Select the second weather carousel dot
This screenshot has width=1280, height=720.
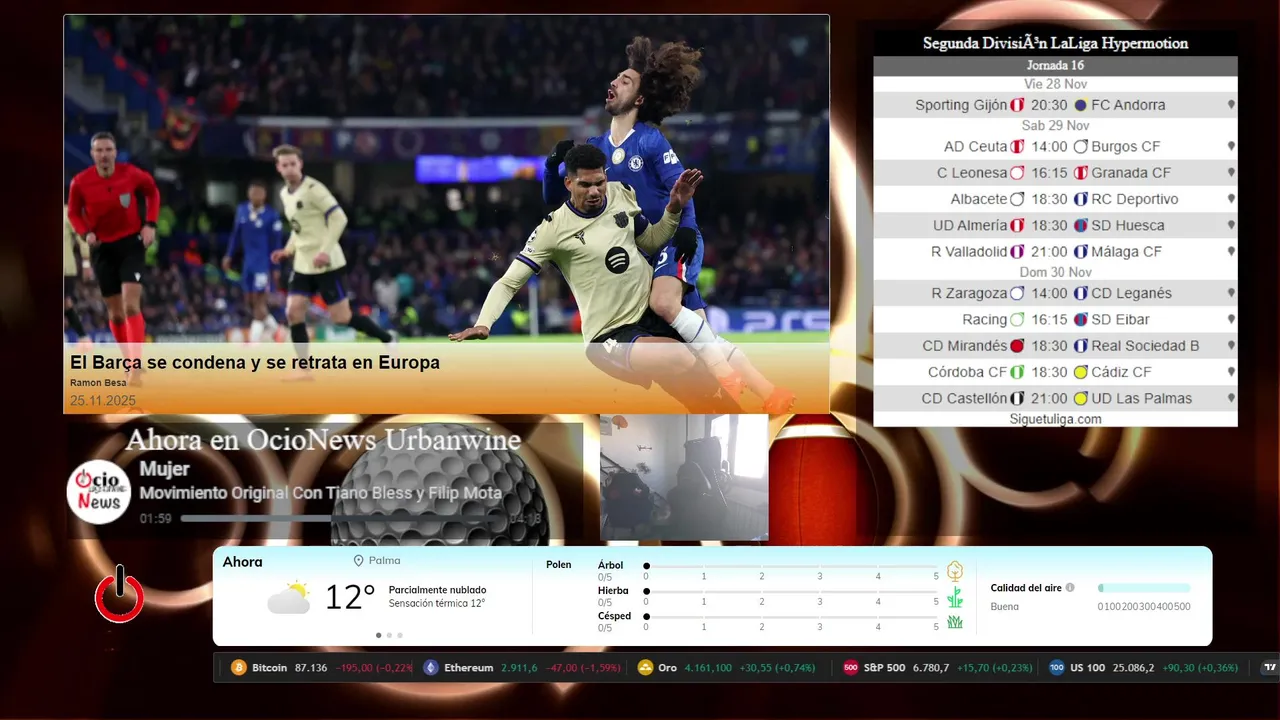(389, 635)
